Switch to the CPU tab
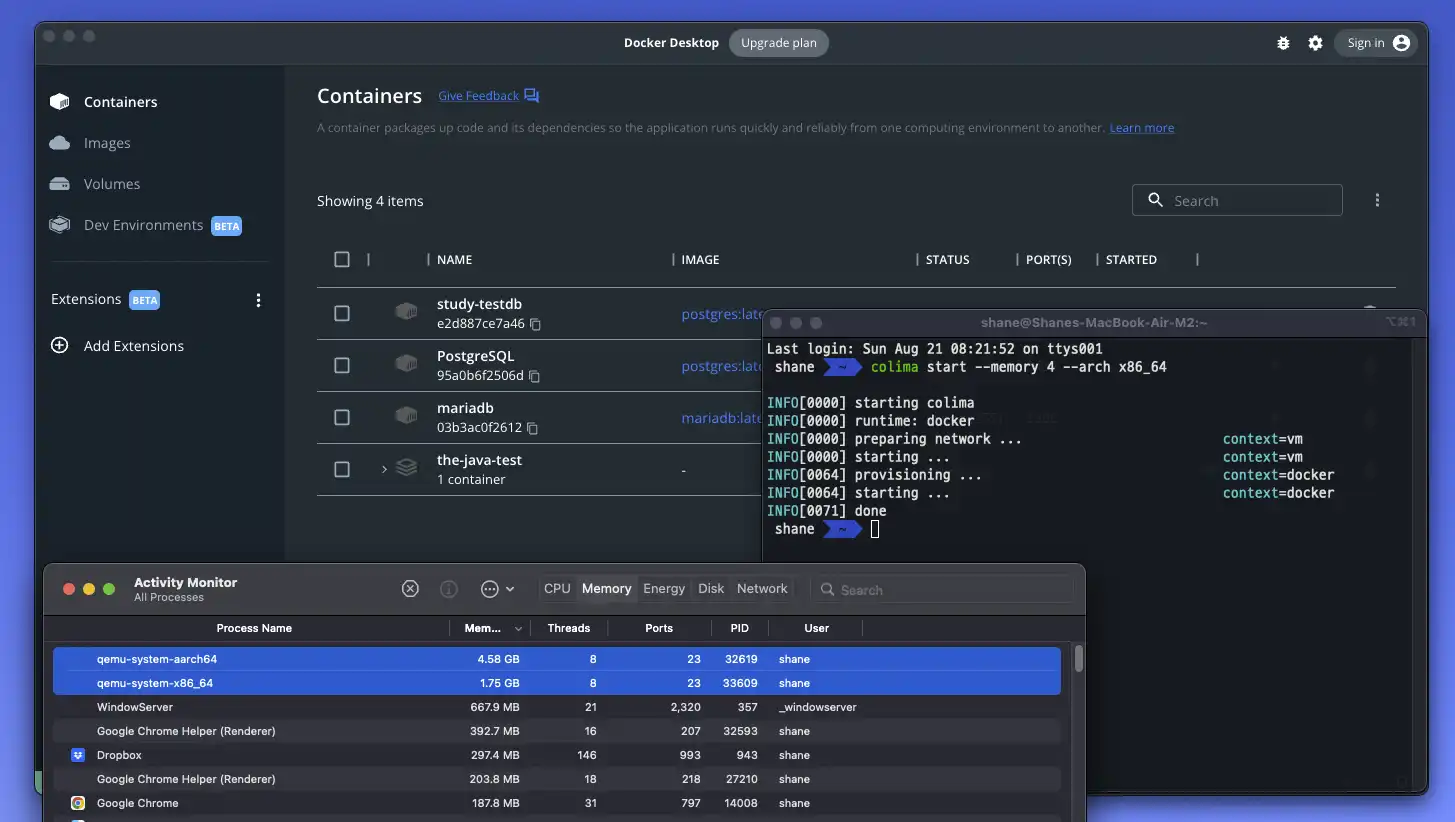The image size is (1455, 822). (x=557, y=589)
